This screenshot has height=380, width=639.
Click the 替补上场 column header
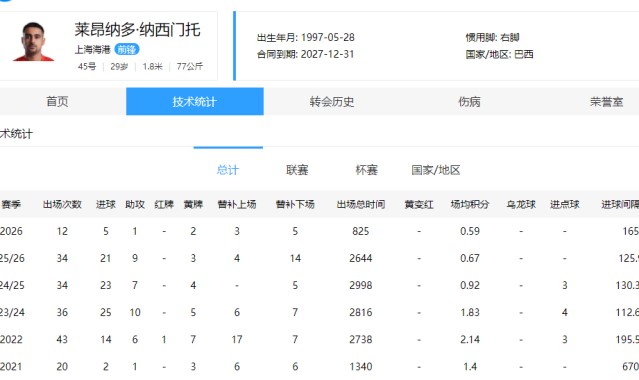(237, 204)
